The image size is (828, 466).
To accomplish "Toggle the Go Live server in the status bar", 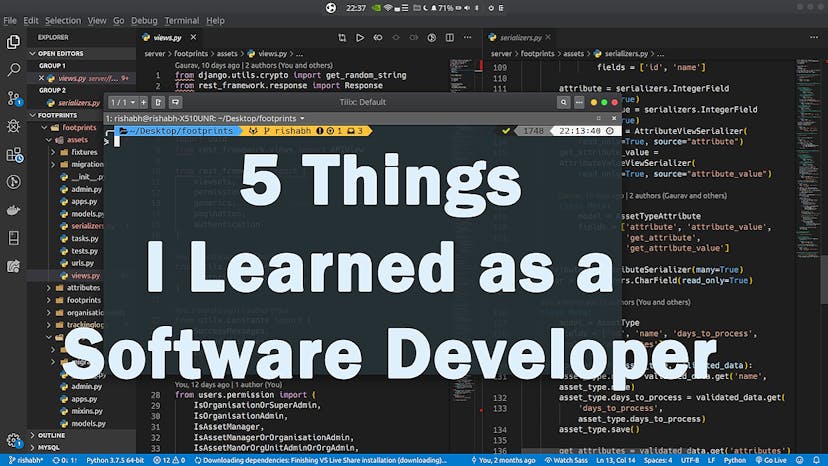I will [x=771, y=460].
